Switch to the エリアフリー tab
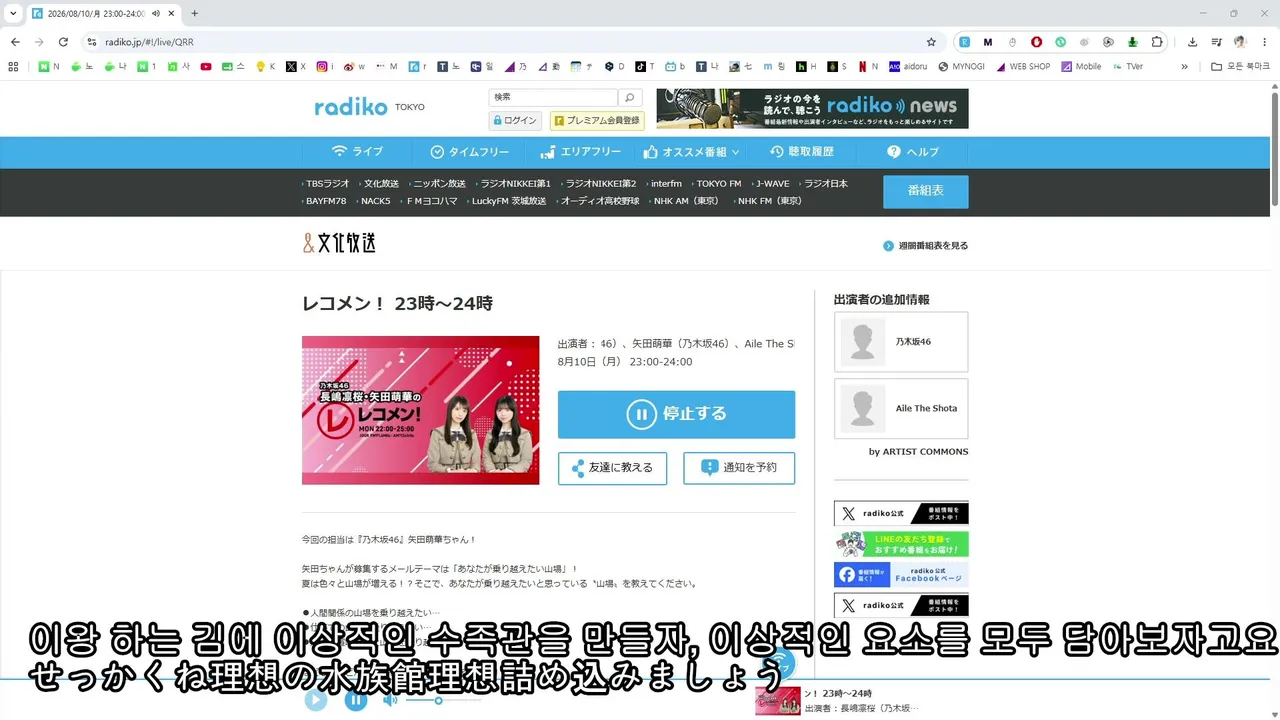The width and height of the screenshot is (1280, 720). coord(580,152)
